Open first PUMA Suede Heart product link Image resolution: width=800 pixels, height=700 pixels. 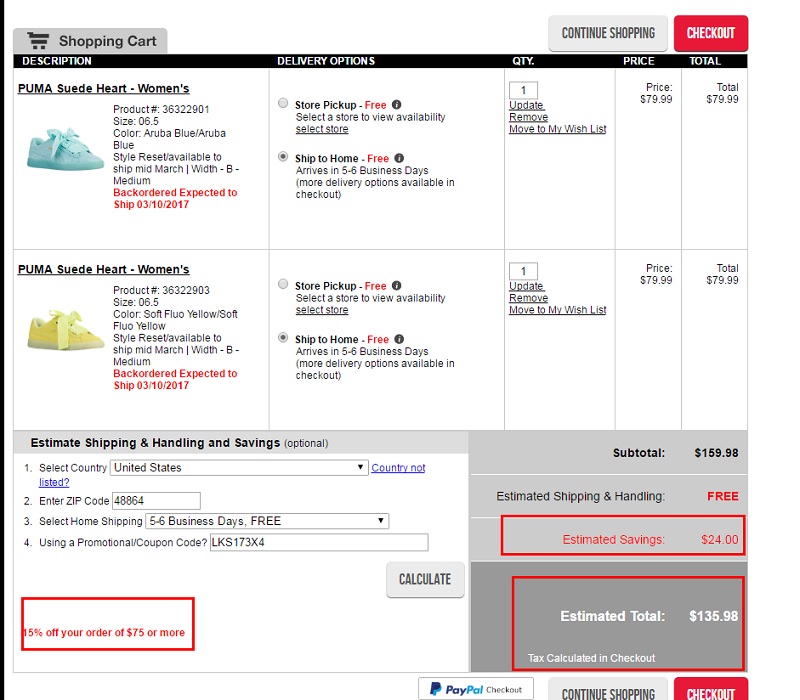point(104,88)
